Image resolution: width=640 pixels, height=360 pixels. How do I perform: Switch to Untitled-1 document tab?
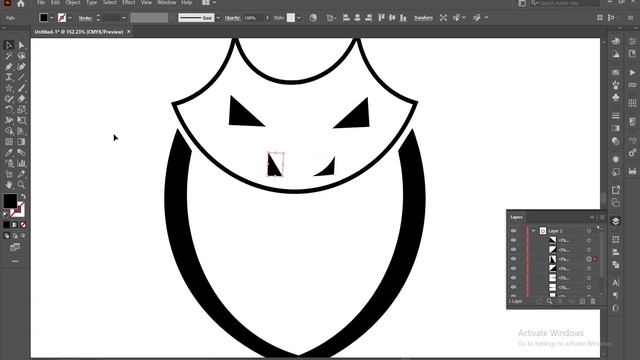click(x=79, y=32)
